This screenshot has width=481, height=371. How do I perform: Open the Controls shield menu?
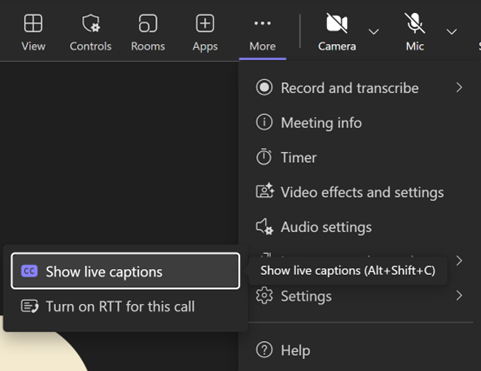(90, 33)
